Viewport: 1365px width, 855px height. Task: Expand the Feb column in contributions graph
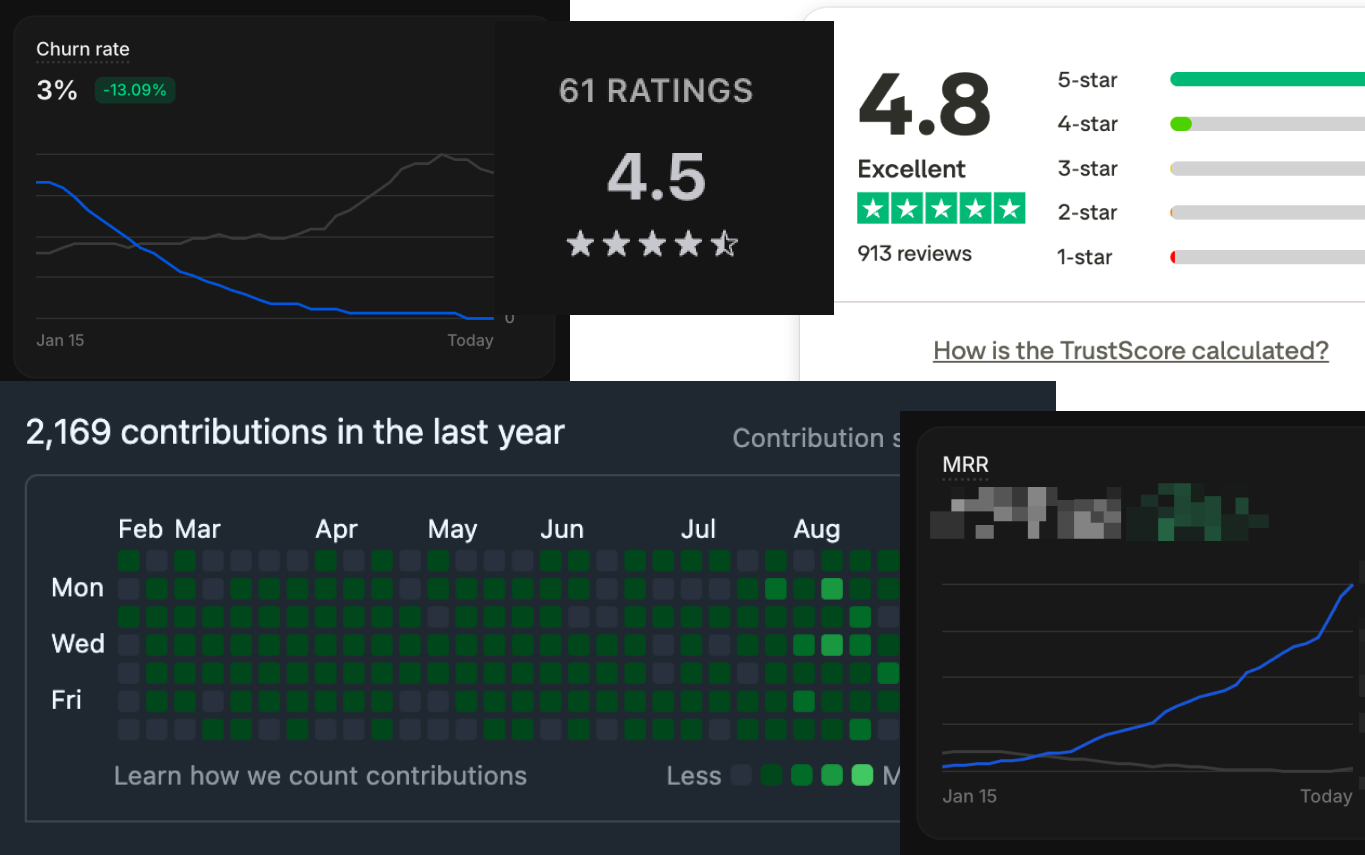coord(141,528)
